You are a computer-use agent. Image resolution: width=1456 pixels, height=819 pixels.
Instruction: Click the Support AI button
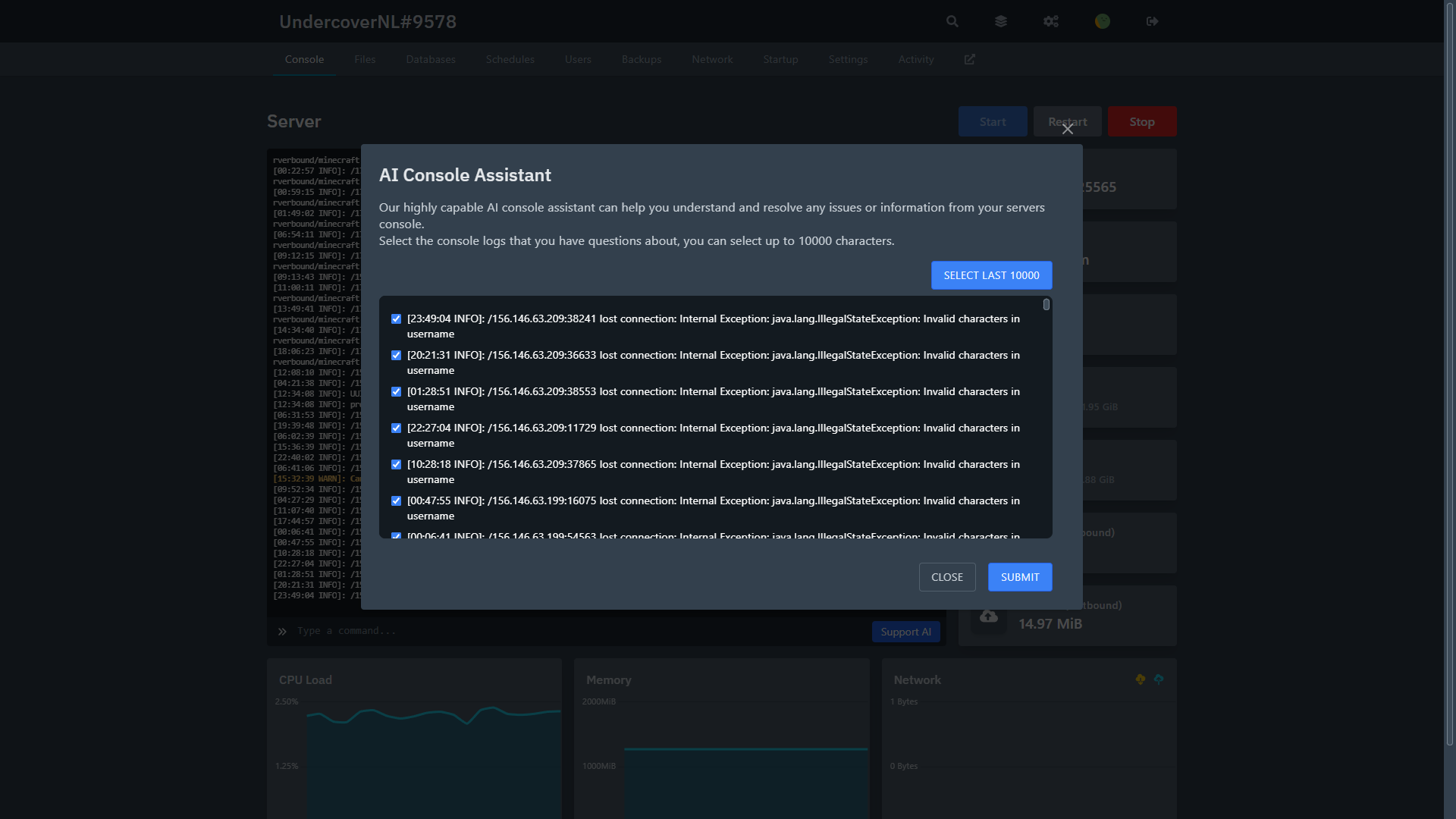(906, 632)
